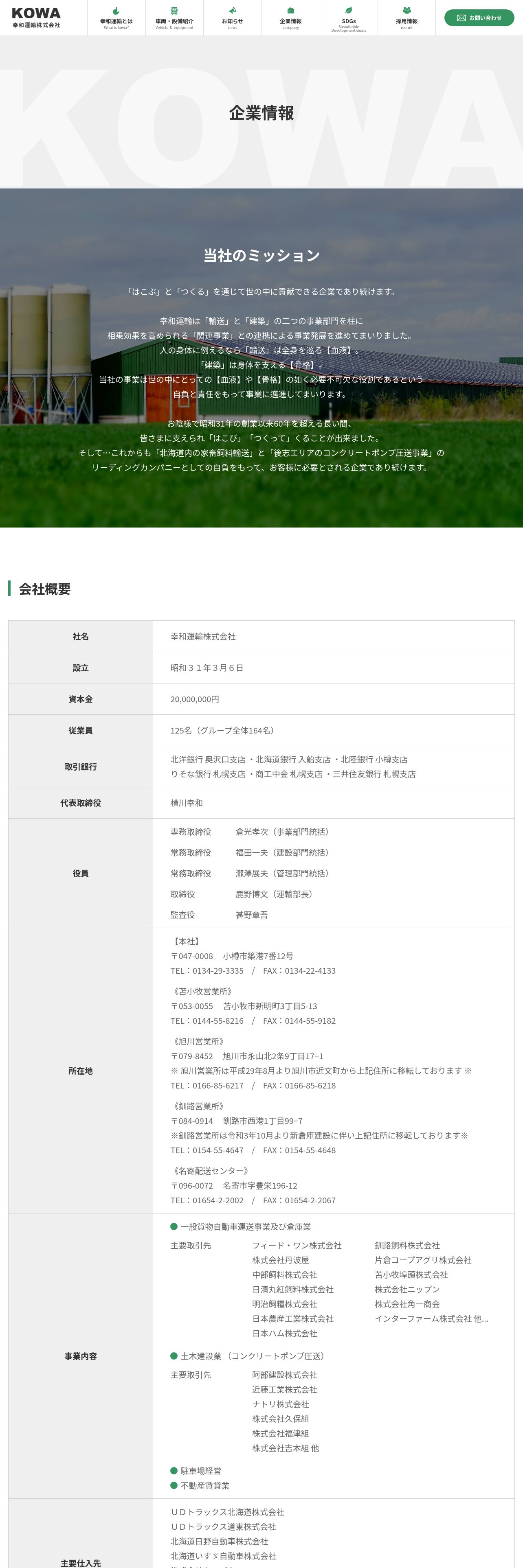Click the お問い合わせ contact button
This screenshot has height=1568, width=523.
click(479, 18)
